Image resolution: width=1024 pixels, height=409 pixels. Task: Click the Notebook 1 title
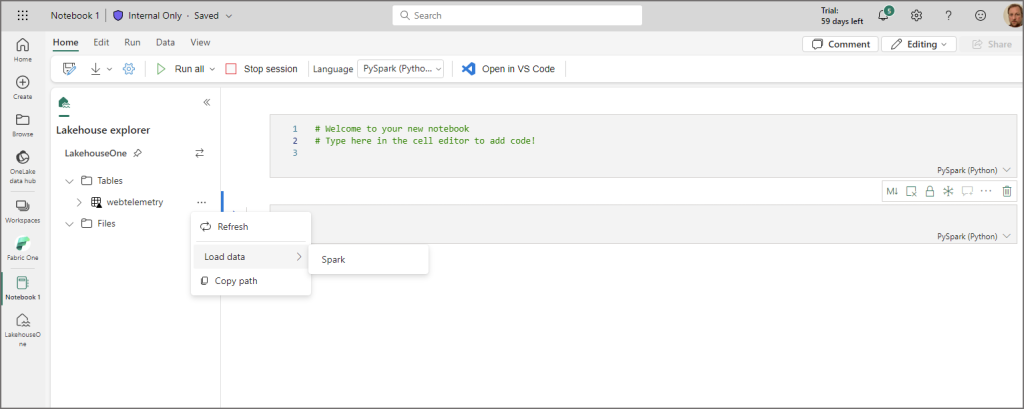(75, 16)
